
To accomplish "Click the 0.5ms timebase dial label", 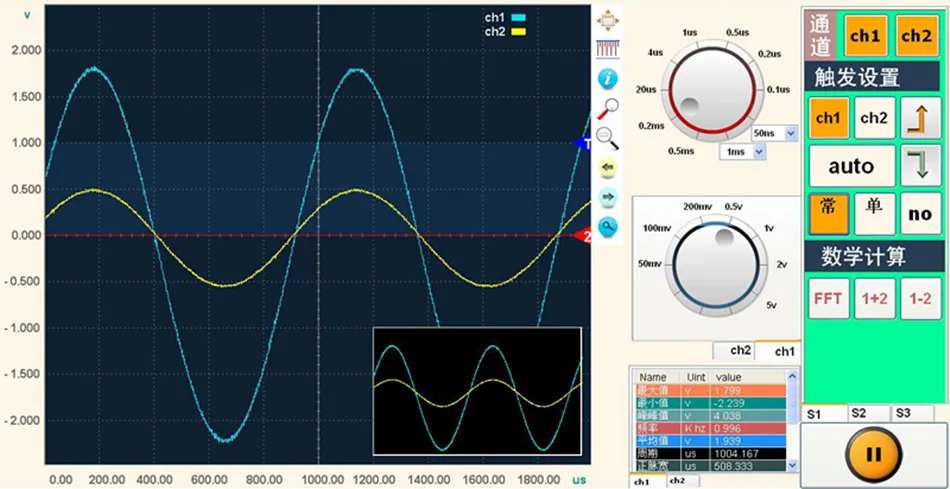I will (x=681, y=151).
